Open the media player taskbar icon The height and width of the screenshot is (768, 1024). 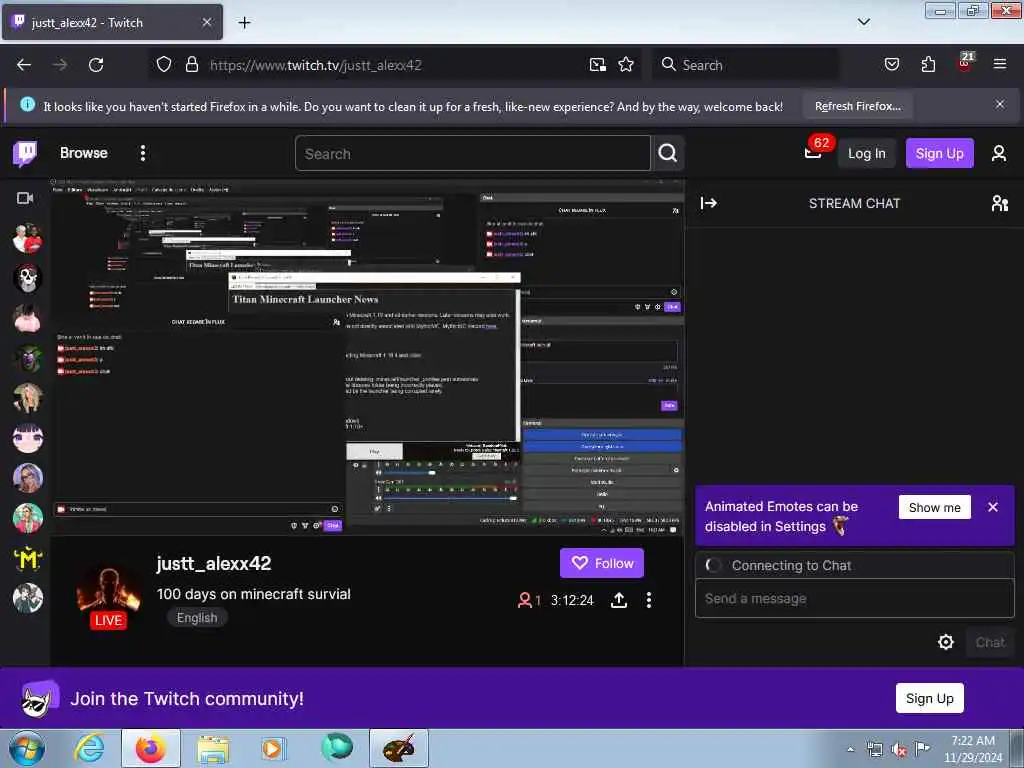[x=272, y=748]
